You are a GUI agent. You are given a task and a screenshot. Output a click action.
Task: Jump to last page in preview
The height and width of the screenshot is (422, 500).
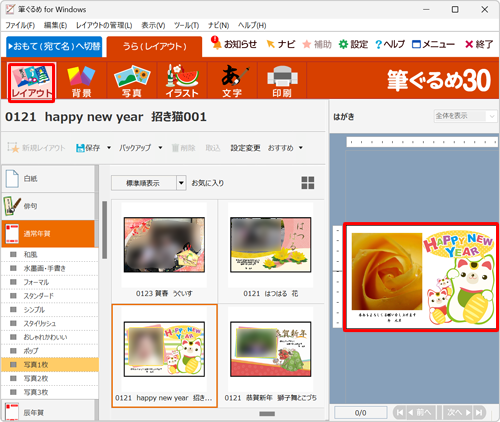coord(479,413)
